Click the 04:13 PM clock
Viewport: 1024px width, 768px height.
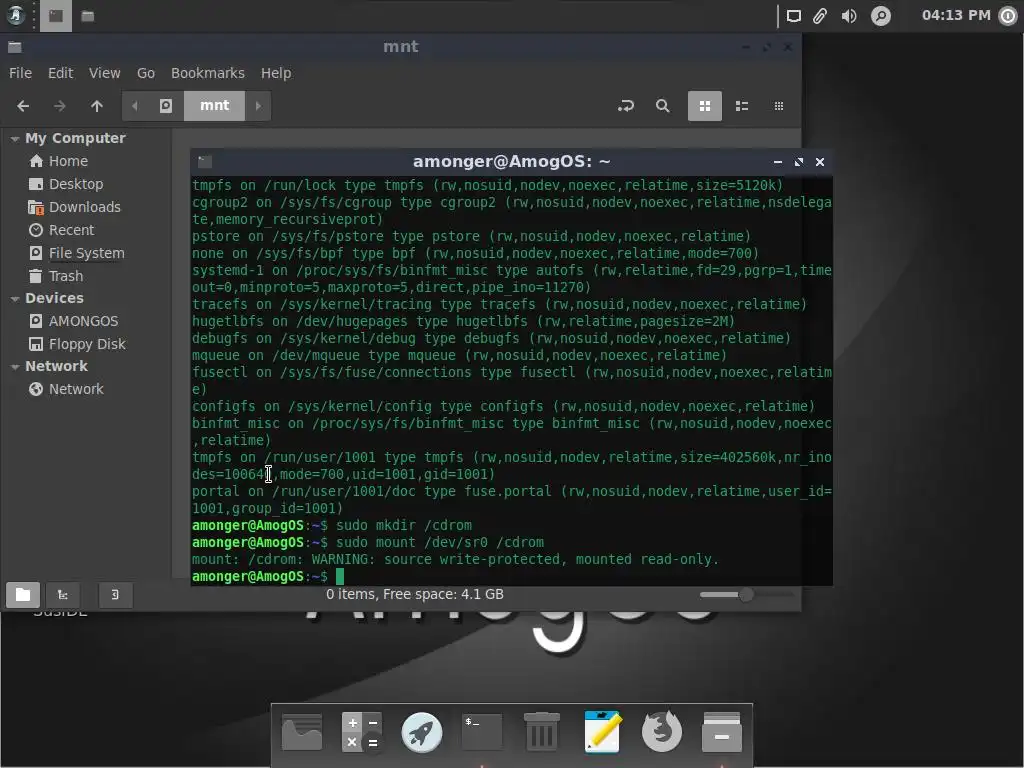tap(956, 15)
